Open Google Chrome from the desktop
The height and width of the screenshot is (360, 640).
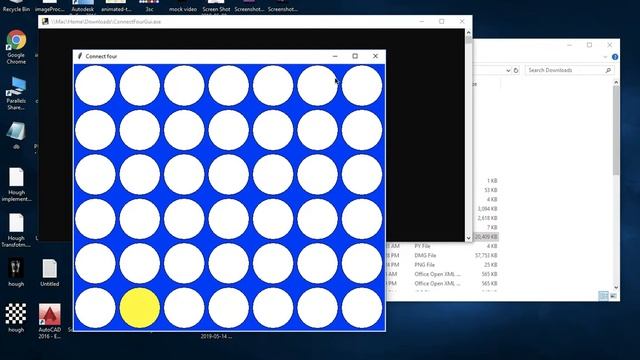16,46
